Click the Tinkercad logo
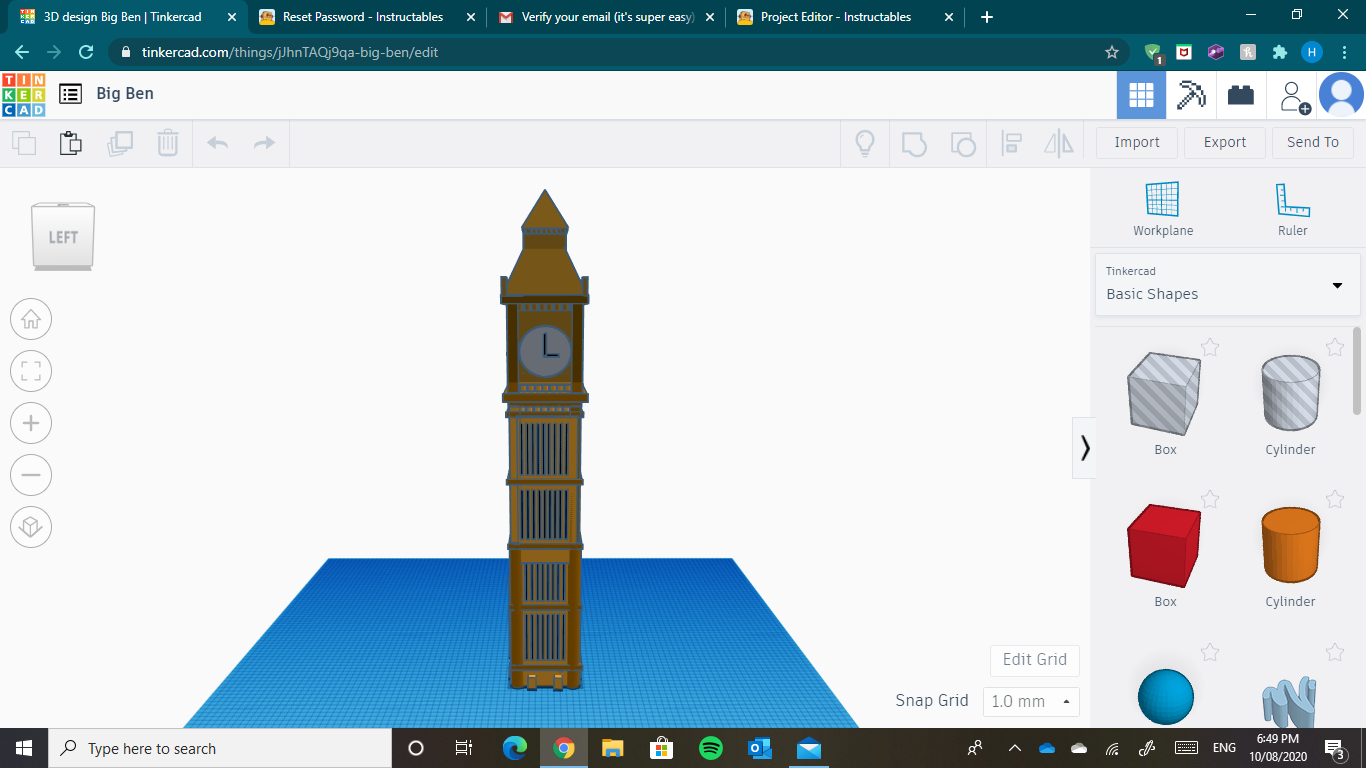Image resolution: width=1366 pixels, height=768 pixels. tap(23, 95)
